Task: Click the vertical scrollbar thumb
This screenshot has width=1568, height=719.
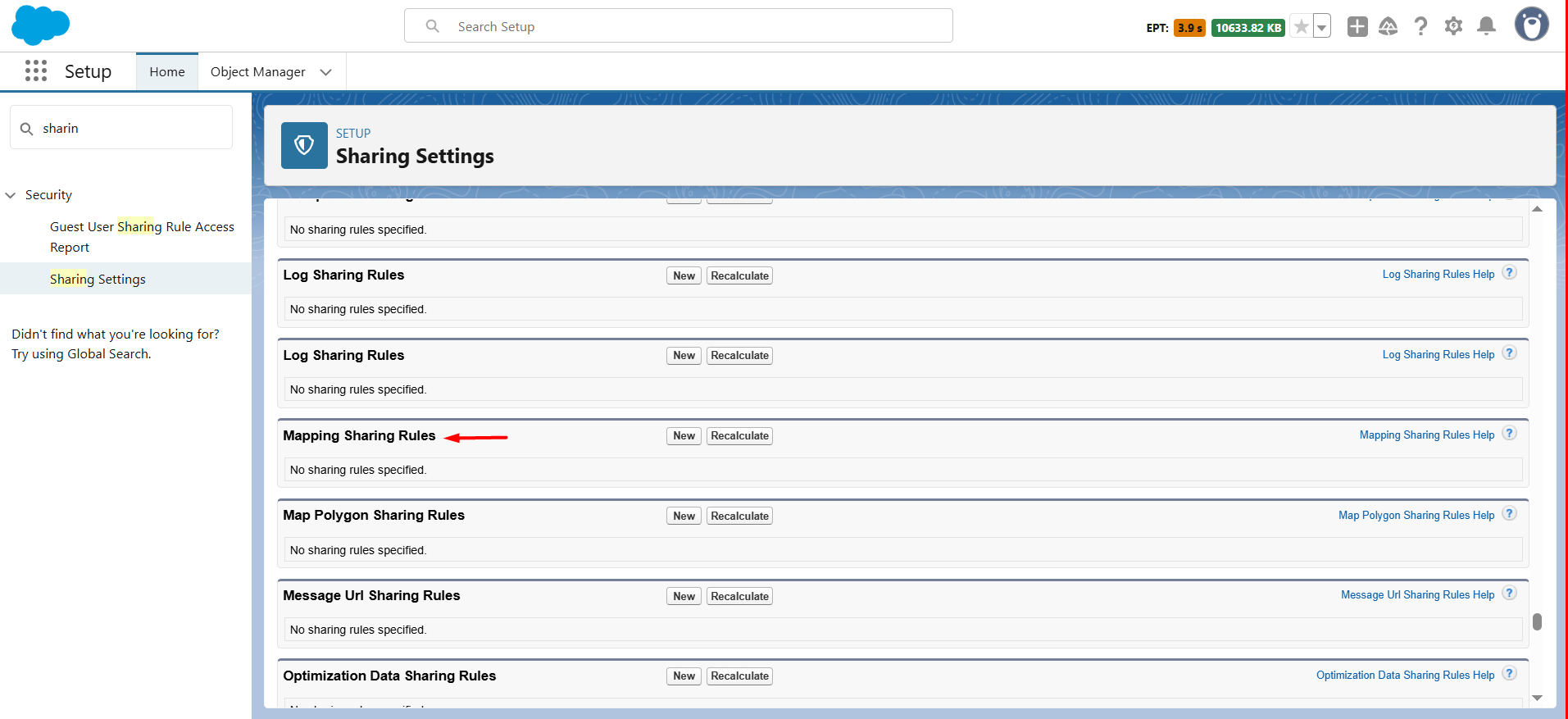Action: click(x=1538, y=621)
